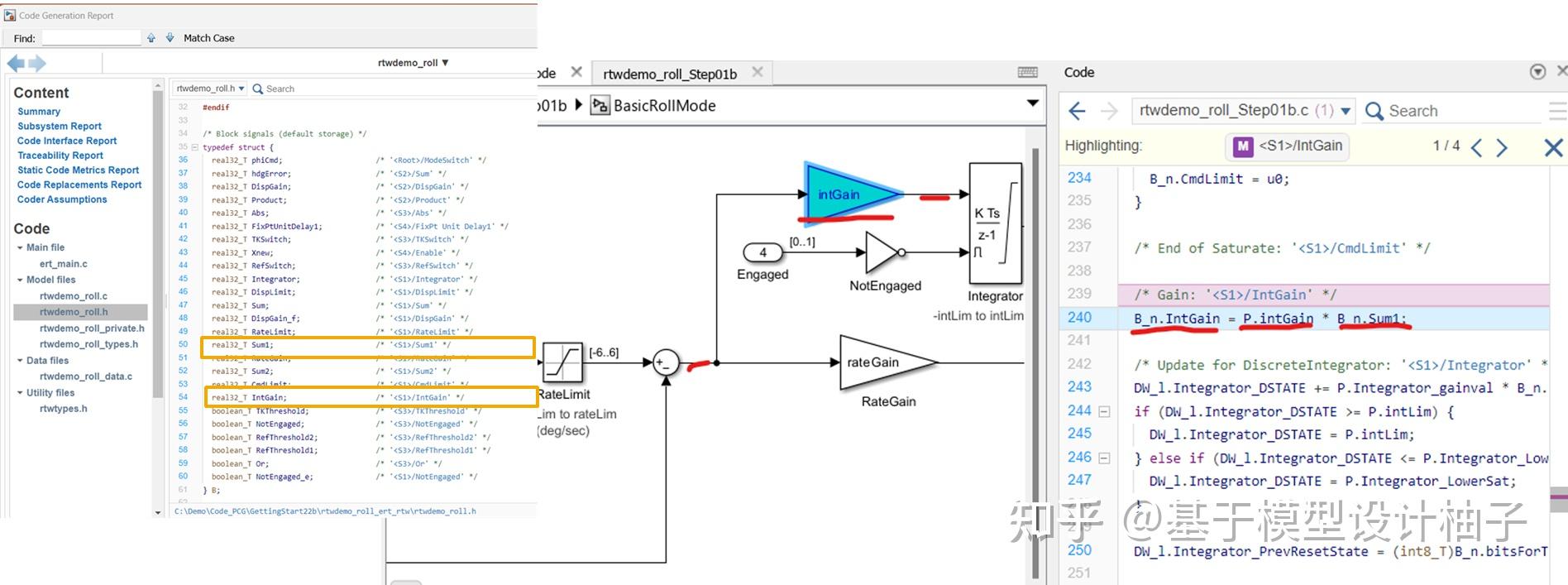
Task: Switch to the rtwdemo_roll_Step01b model tab
Action: [670, 74]
